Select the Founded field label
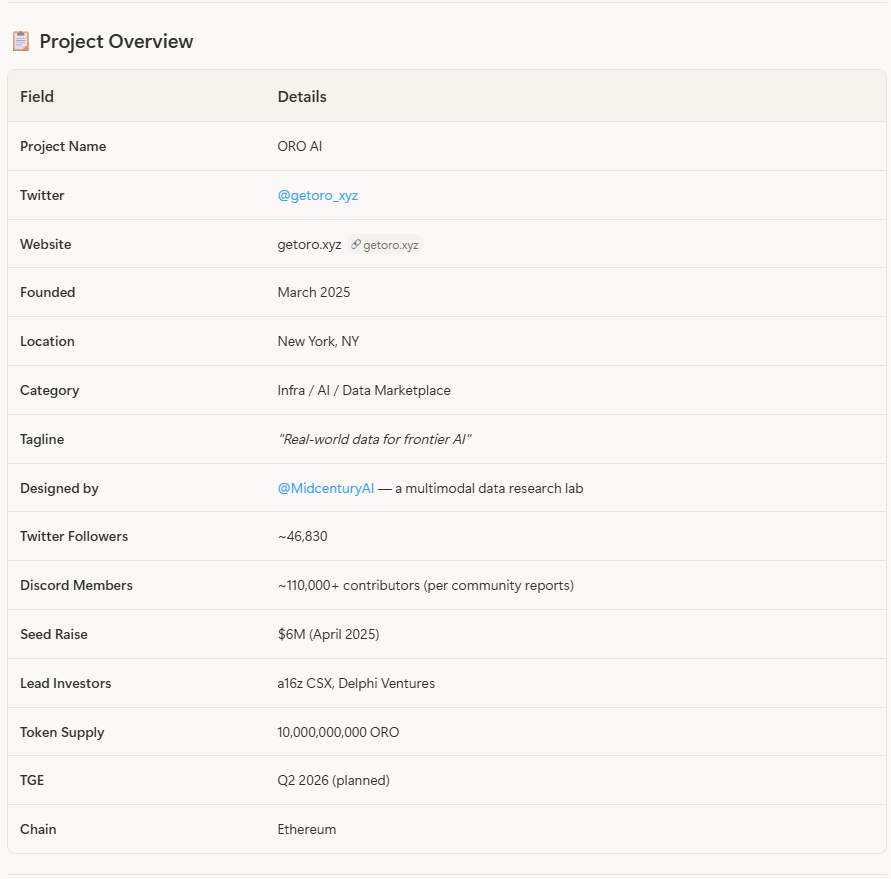Screen dimensions: 891x879 click(48, 292)
